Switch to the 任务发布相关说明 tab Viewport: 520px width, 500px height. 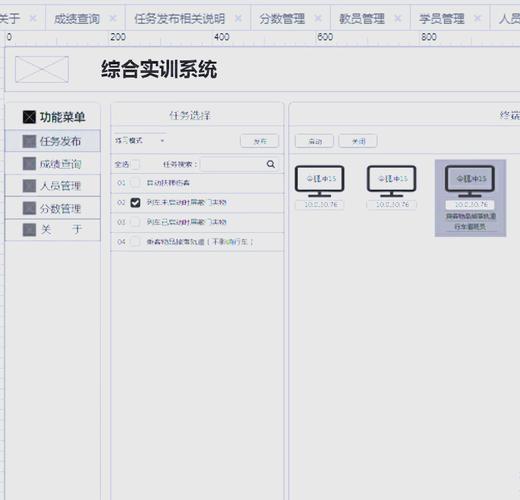(x=179, y=19)
